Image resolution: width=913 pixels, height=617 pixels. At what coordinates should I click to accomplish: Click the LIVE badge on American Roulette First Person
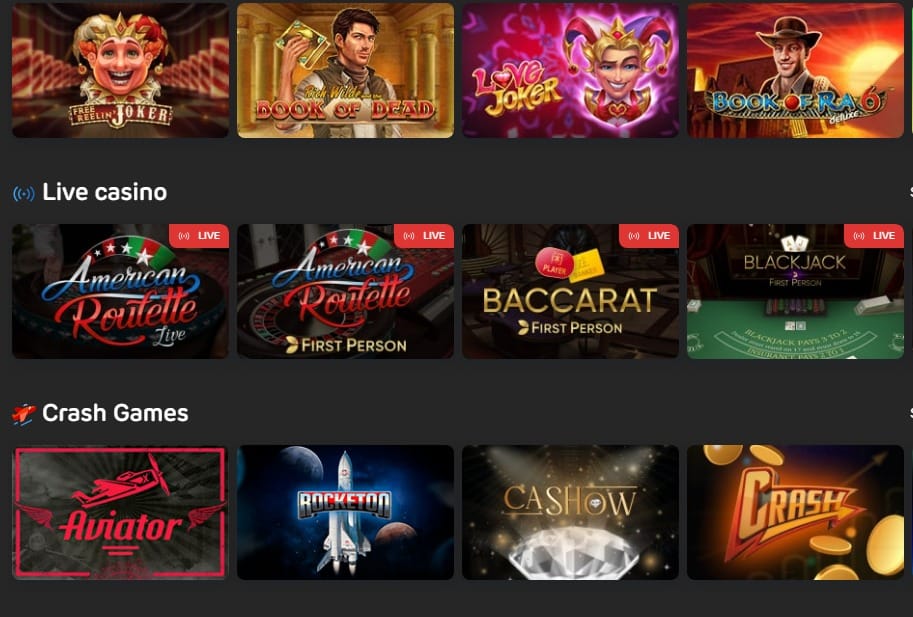tap(424, 236)
